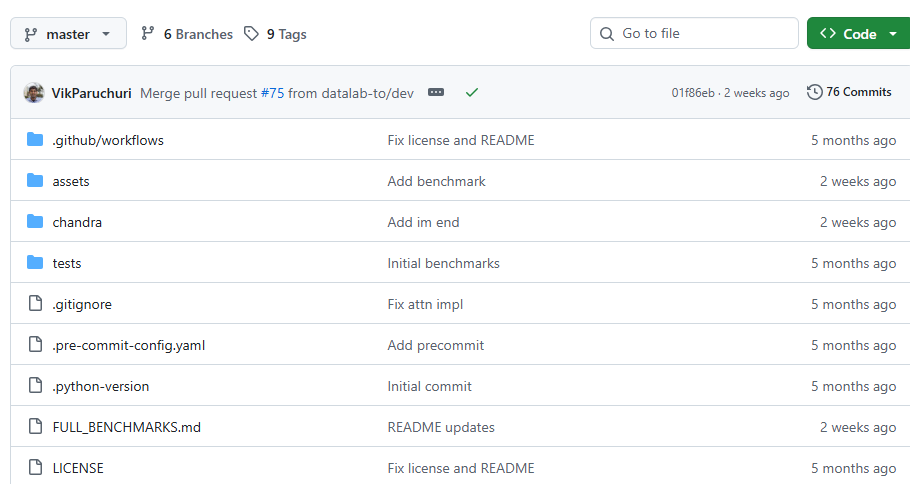Open the .python-version file
The height and width of the screenshot is (484, 910).
101,387
